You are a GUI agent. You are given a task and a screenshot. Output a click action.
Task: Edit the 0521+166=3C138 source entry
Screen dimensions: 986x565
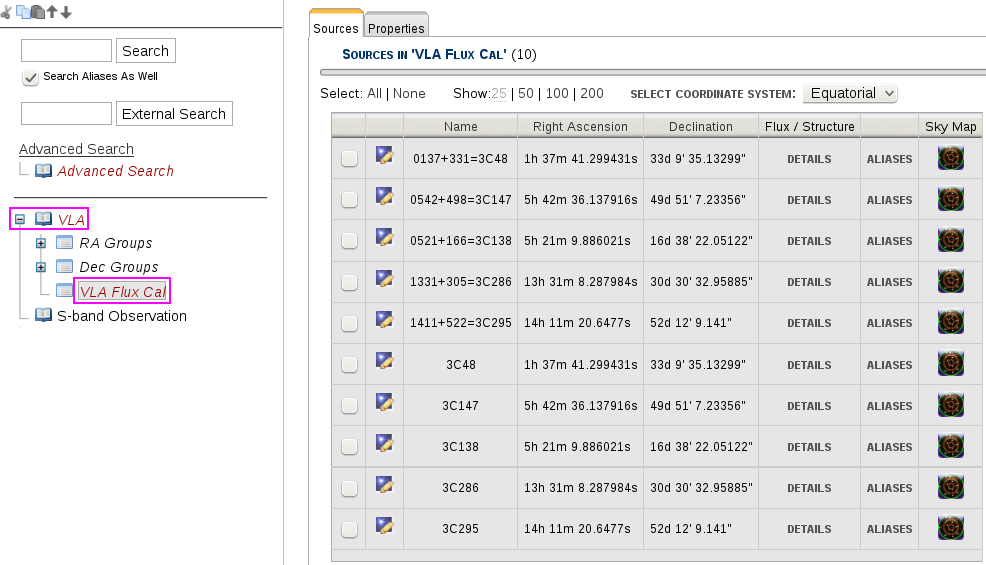tap(384, 238)
